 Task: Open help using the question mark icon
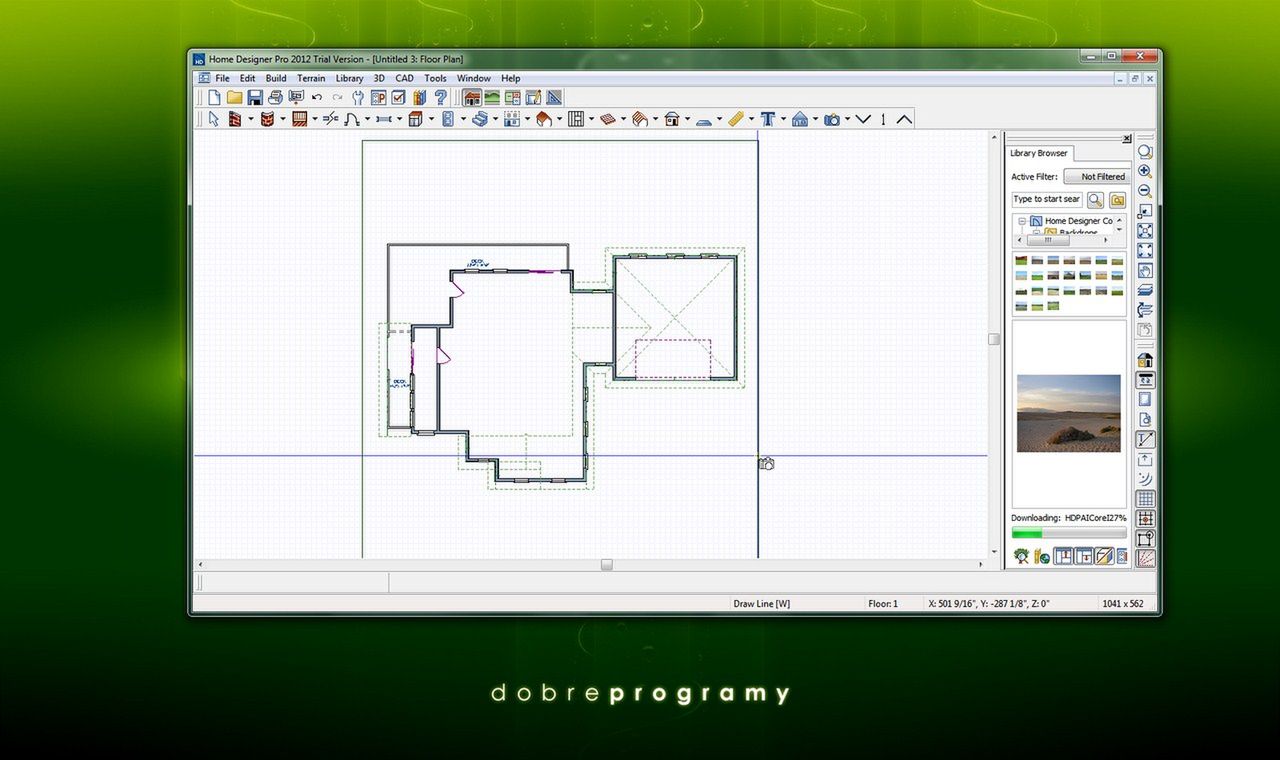tap(440, 97)
